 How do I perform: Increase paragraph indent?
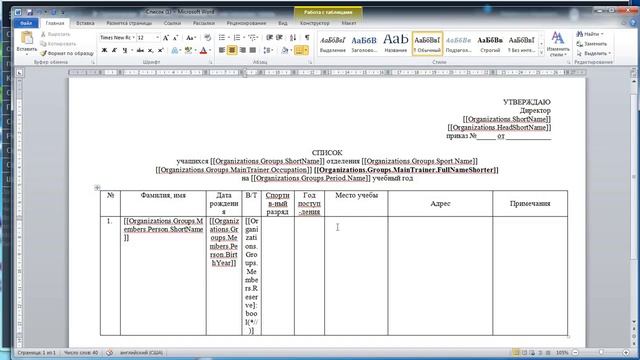click(280, 38)
